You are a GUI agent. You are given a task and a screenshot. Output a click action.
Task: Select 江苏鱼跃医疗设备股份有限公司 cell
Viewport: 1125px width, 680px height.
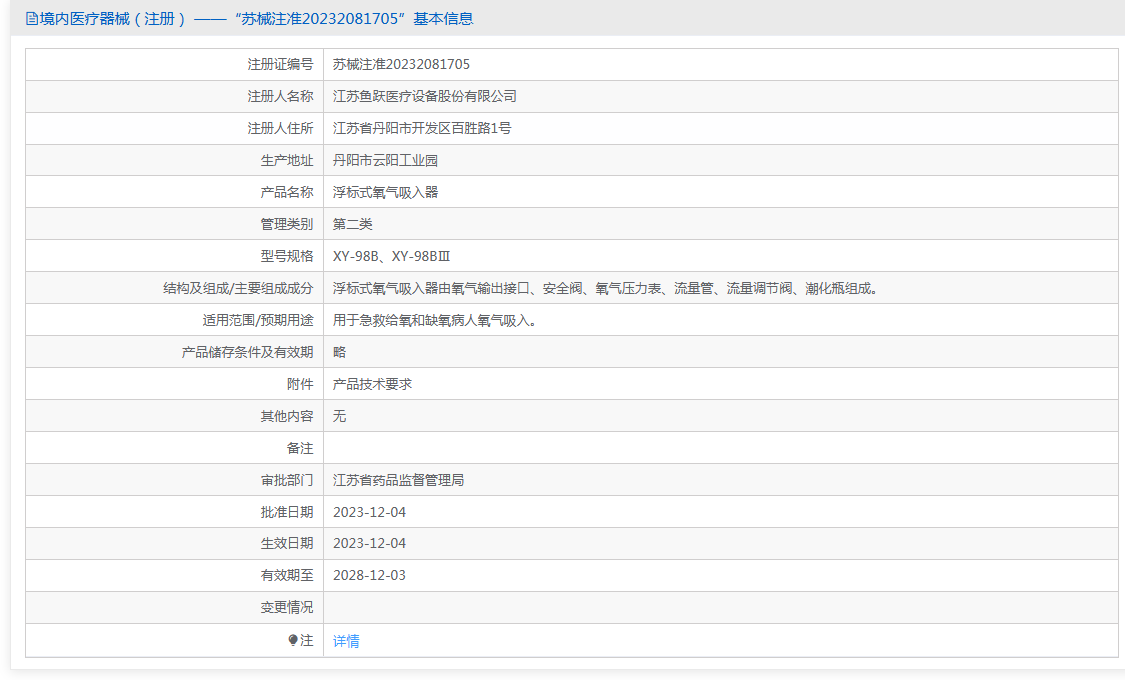pyautogui.click(x=425, y=96)
